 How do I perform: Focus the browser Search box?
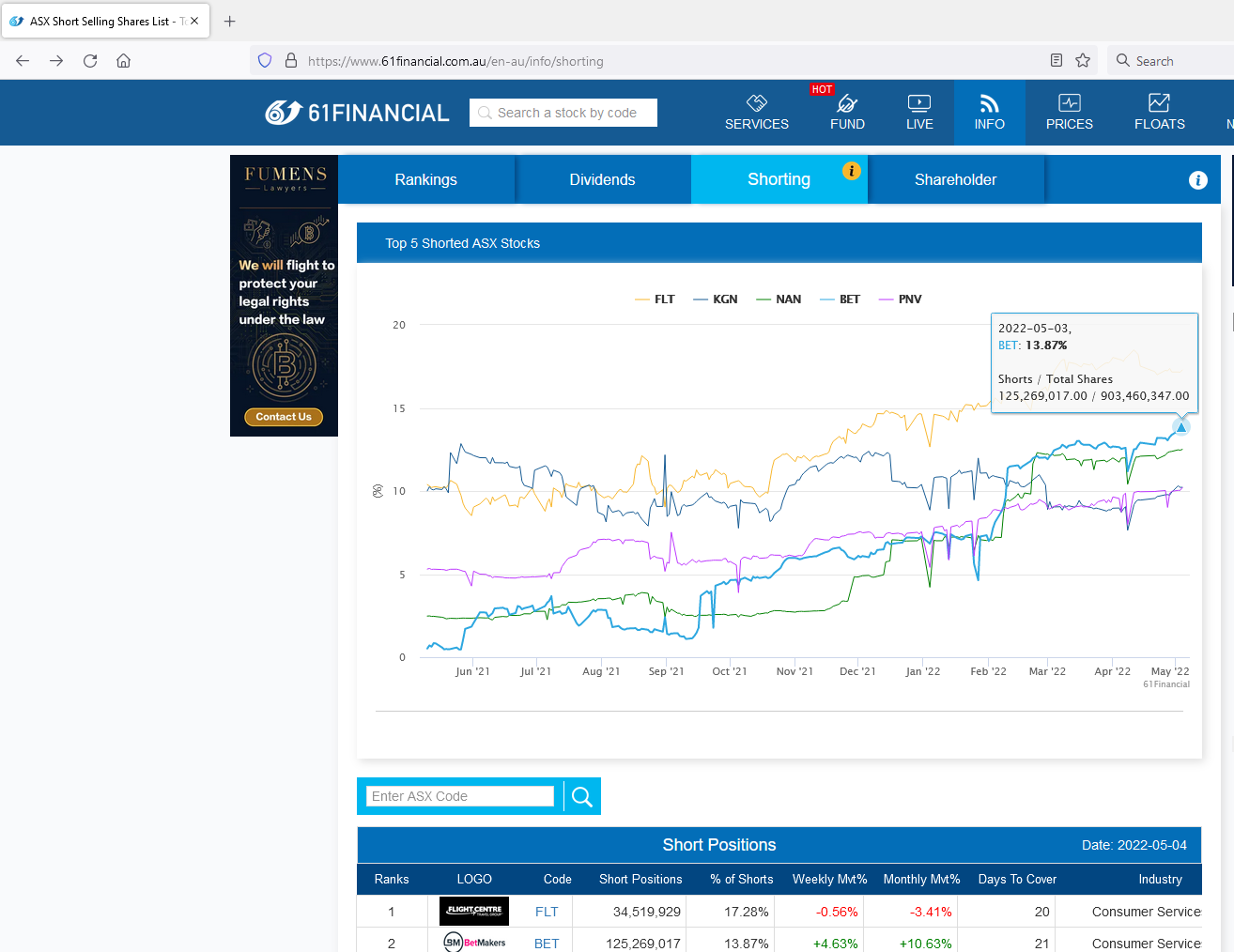coord(1172,61)
